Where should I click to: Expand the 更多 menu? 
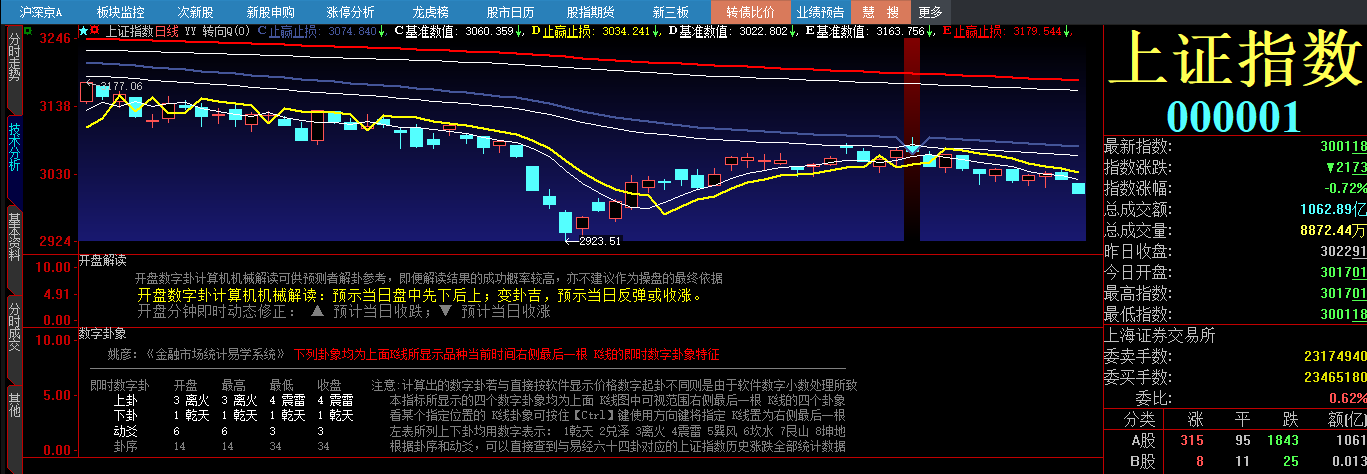(x=930, y=12)
